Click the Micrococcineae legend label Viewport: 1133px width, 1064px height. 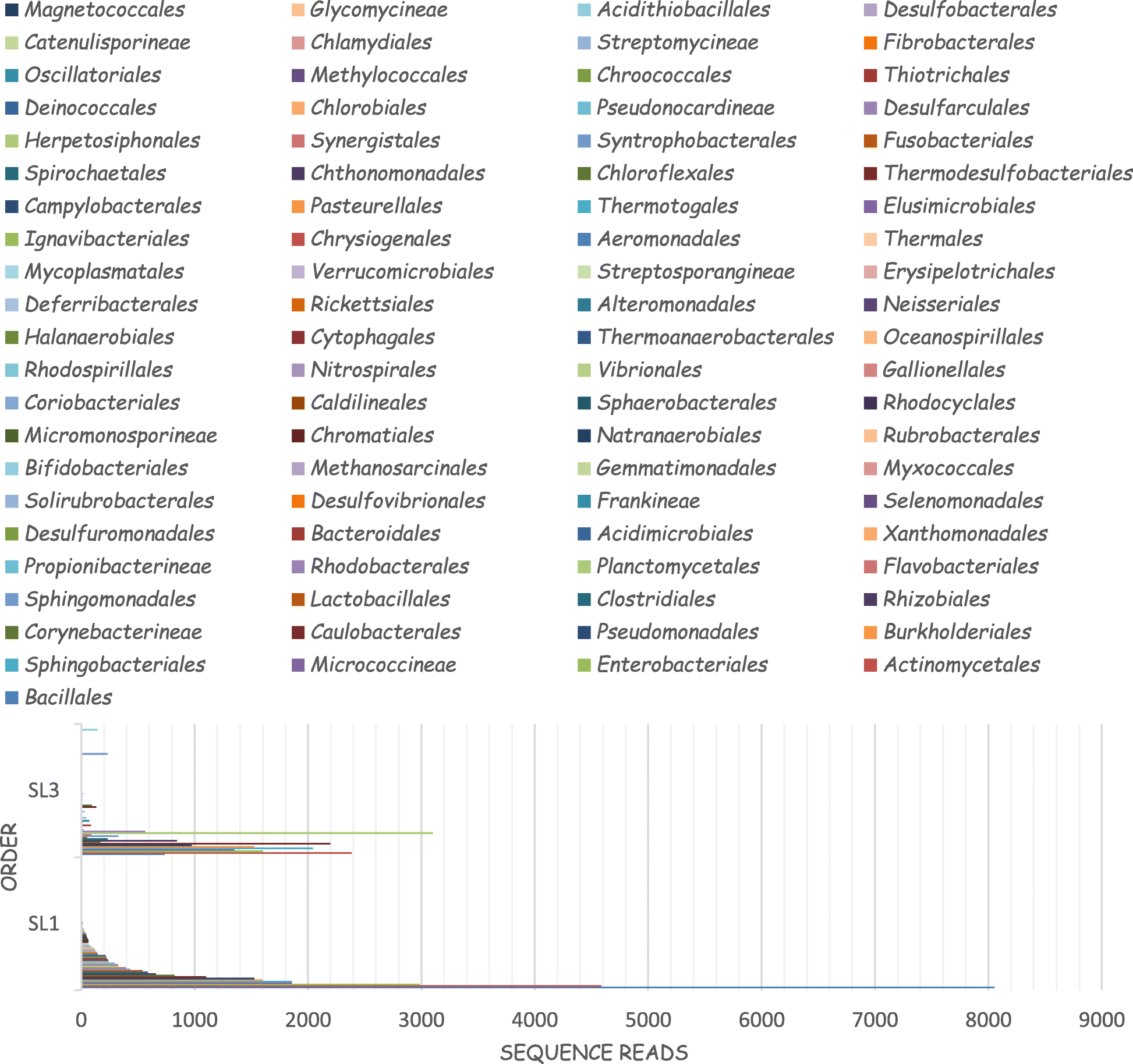(x=383, y=665)
